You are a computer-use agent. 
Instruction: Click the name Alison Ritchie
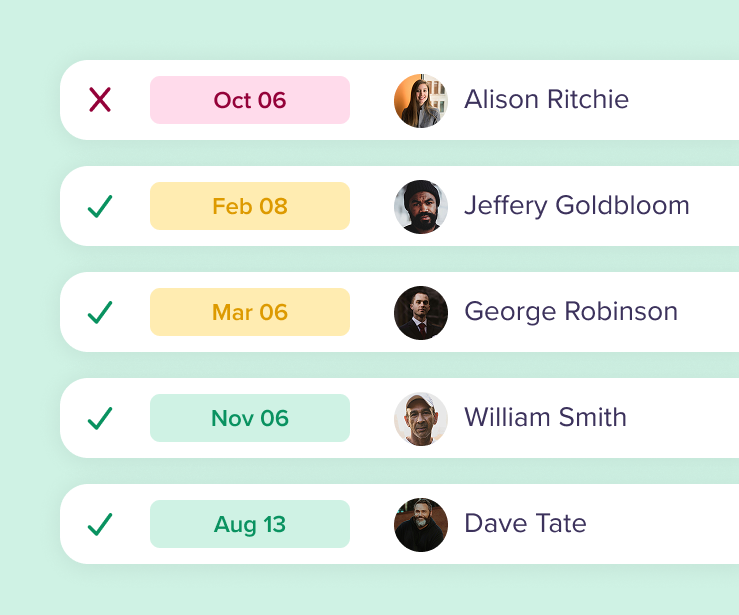coord(546,100)
